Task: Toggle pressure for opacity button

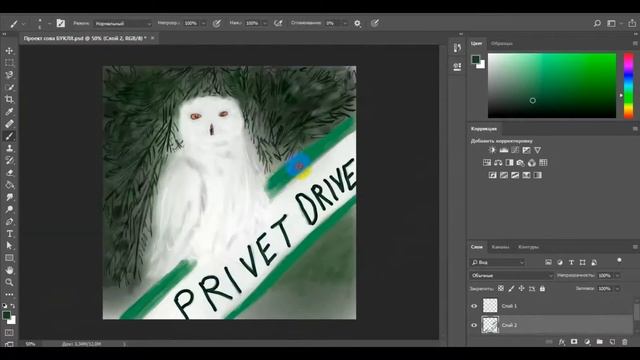Action: [217, 24]
